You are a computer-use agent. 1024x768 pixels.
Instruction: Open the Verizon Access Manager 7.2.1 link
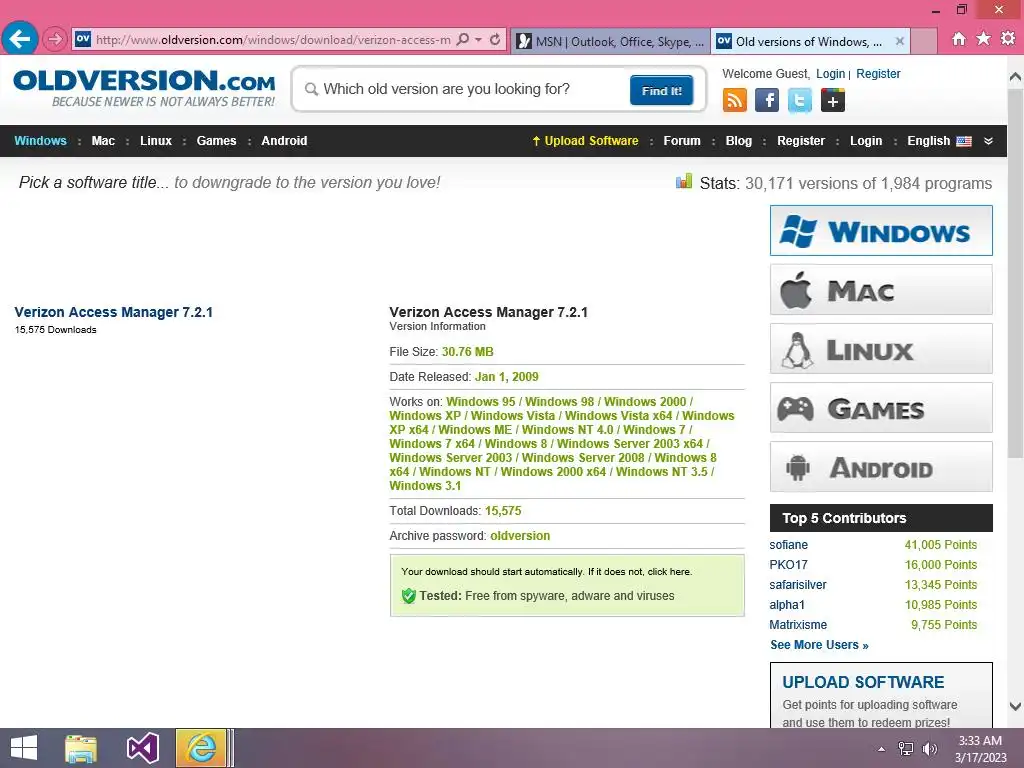pyautogui.click(x=114, y=312)
